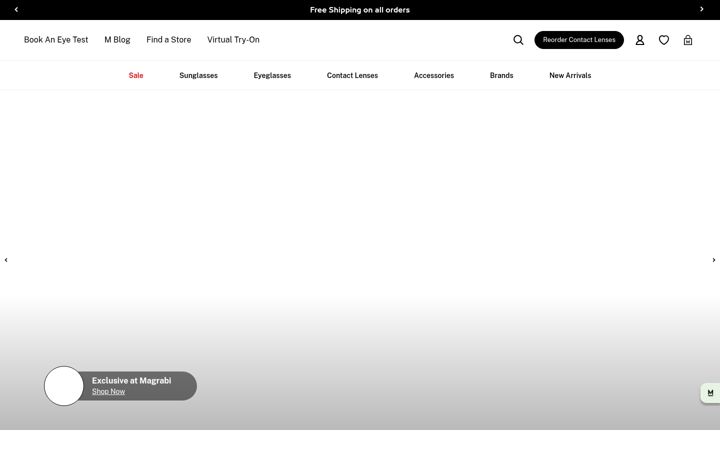This screenshot has height=450, width=720.
Task: Go to previous hero banner slide
Action: coord(6,260)
